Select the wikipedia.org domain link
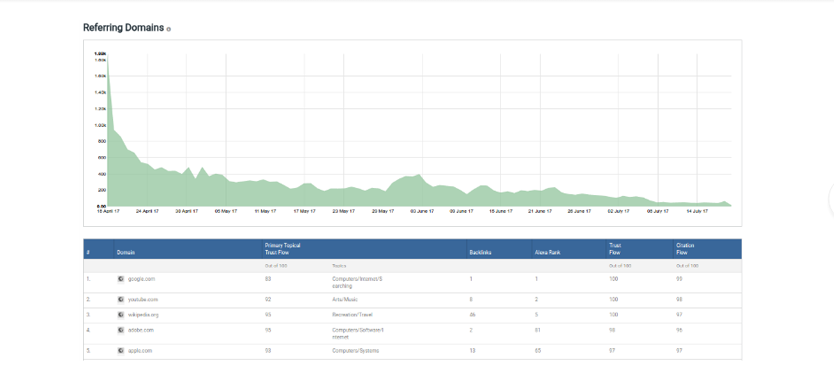834x377 pixels. click(143, 315)
